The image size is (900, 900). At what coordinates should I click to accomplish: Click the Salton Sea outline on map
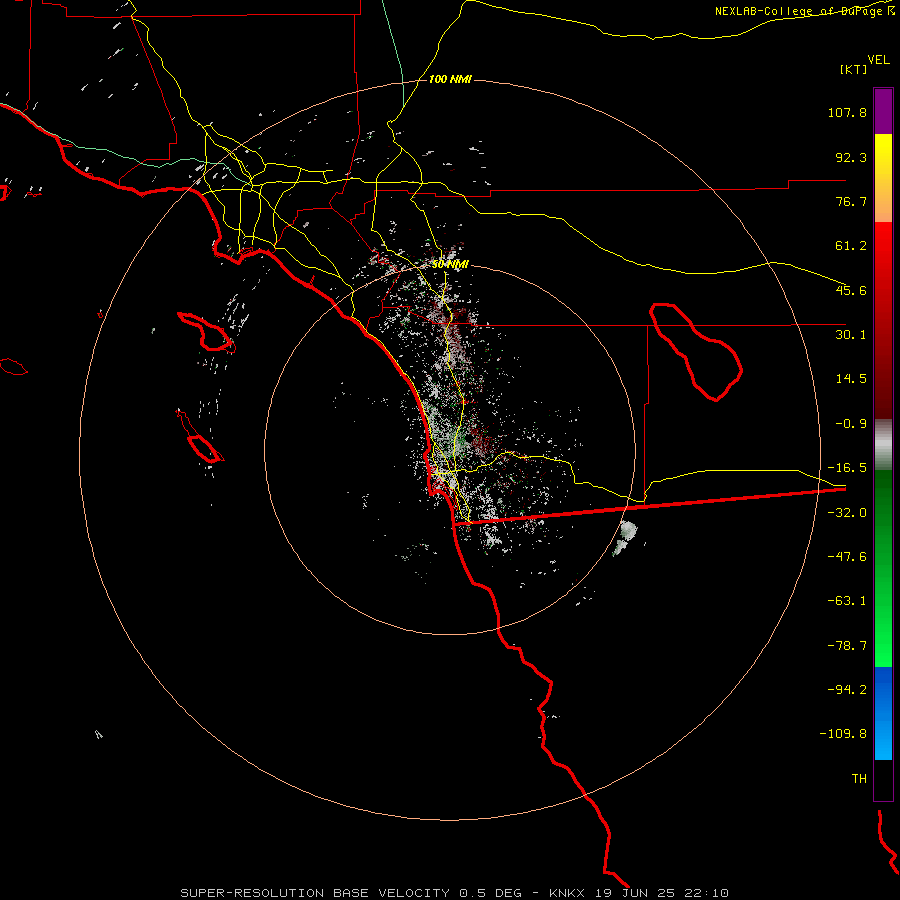[x=696, y=351]
